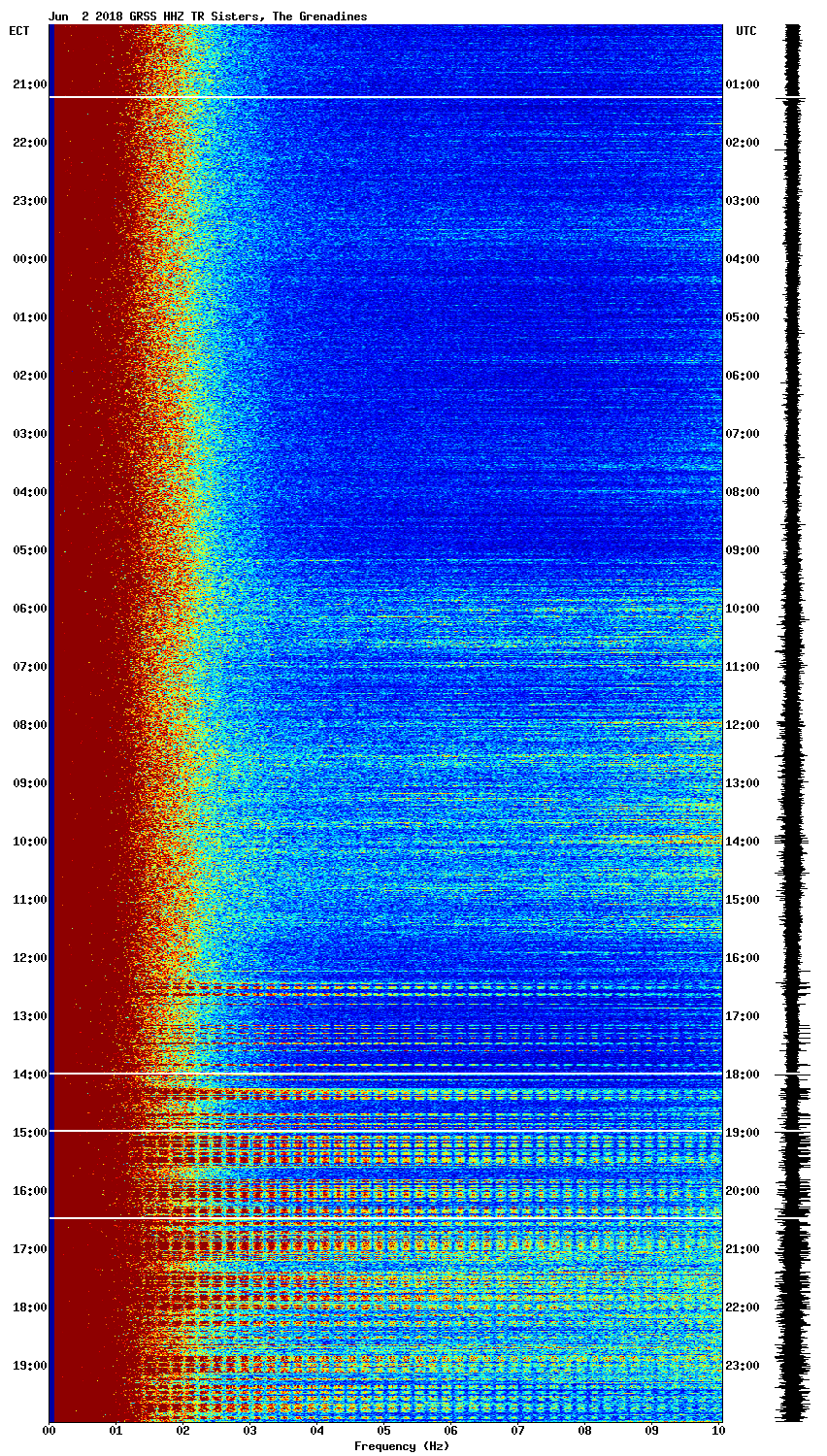Select the 01:00 label on the ECT axis

click(30, 317)
